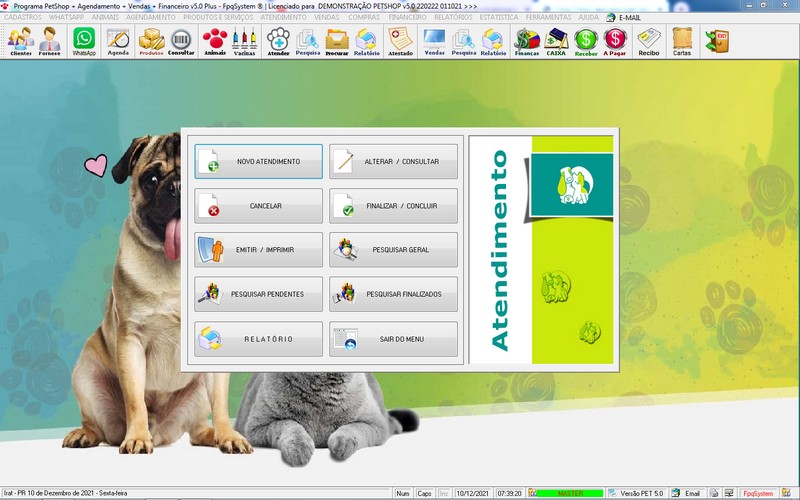Image resolution: width=800 pixels, height=500 pixels.
Task: Click the teal pets logo on Atendimento banner
Action: tap(572, 185)
